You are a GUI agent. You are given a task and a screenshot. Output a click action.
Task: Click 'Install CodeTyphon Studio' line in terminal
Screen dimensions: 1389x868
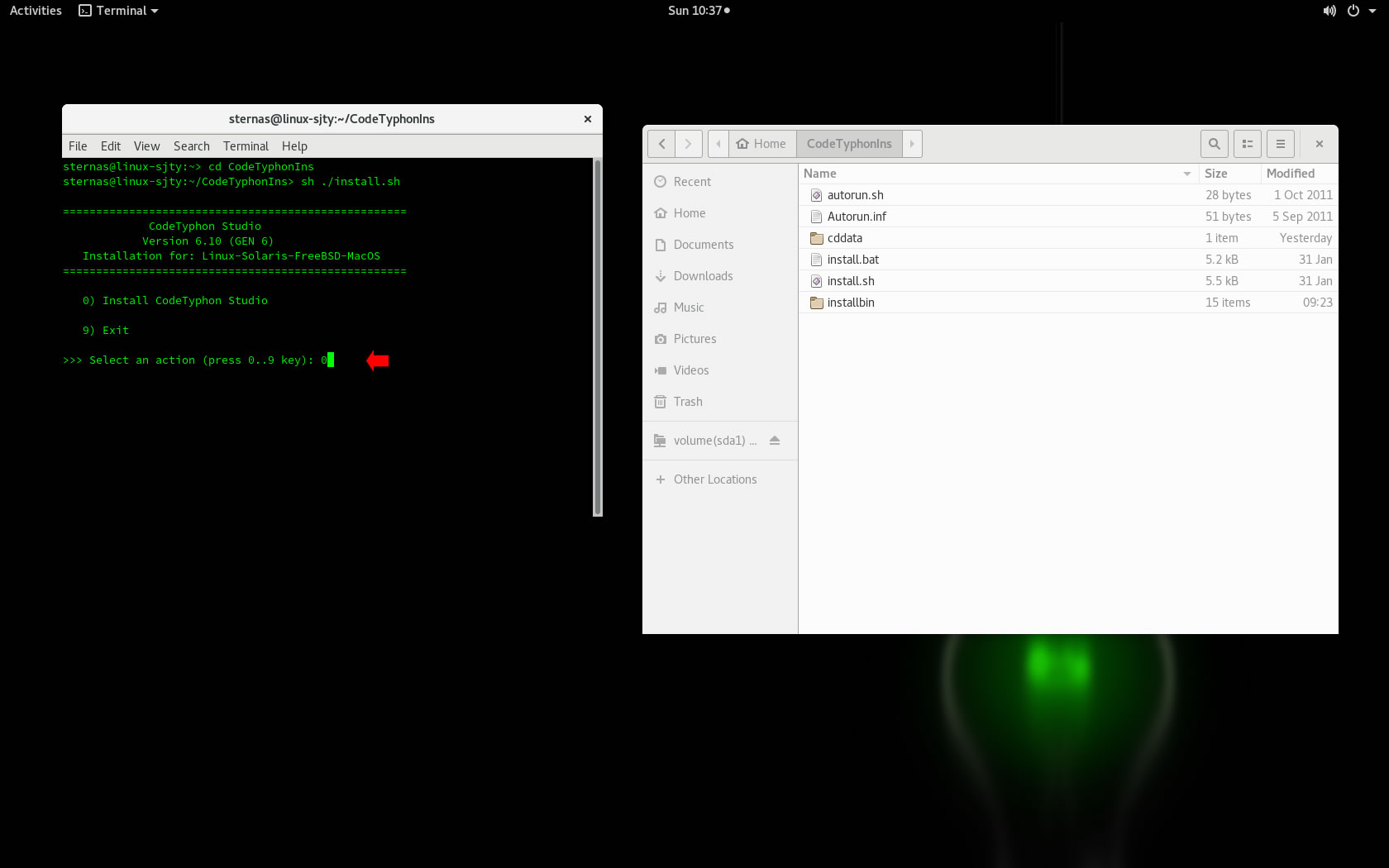(175, 301)
